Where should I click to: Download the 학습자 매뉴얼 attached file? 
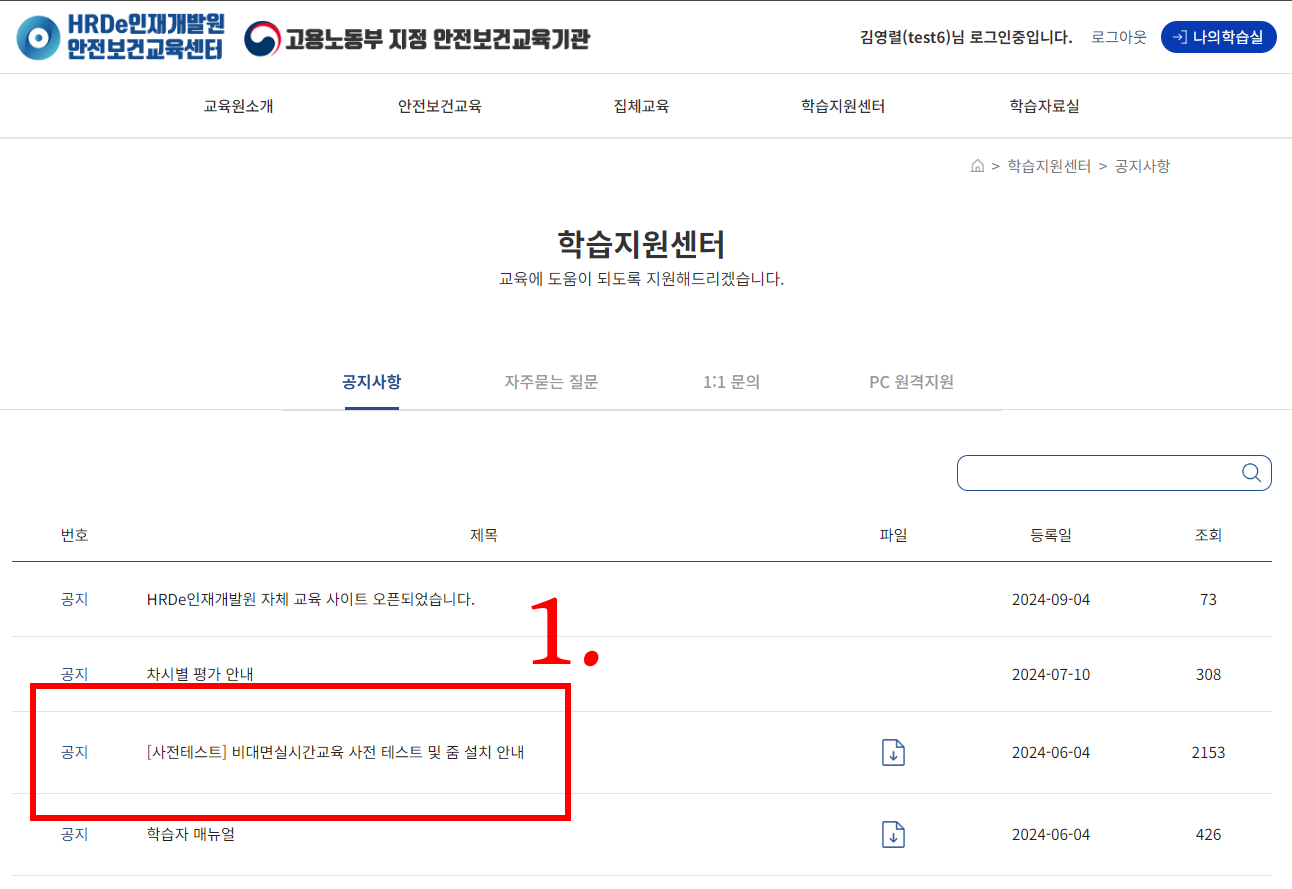pos(893,834)
